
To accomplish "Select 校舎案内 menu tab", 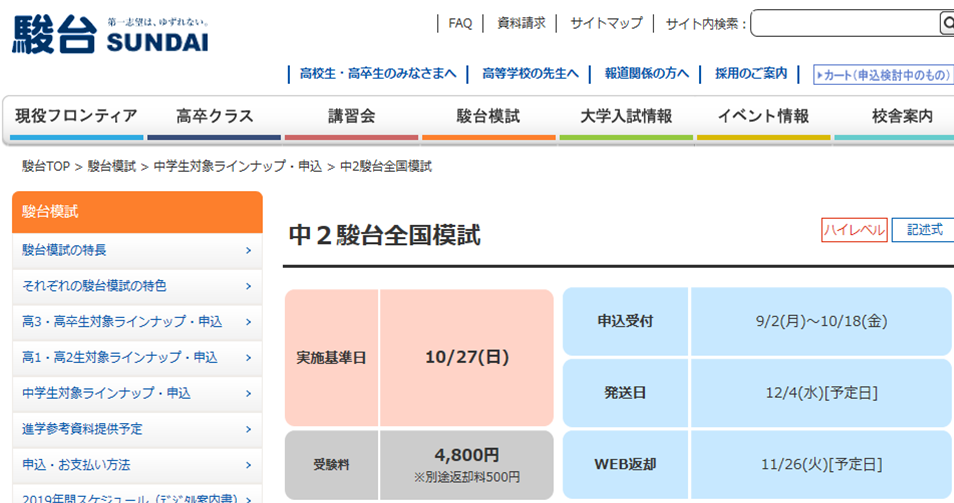I will click(894, 119).
